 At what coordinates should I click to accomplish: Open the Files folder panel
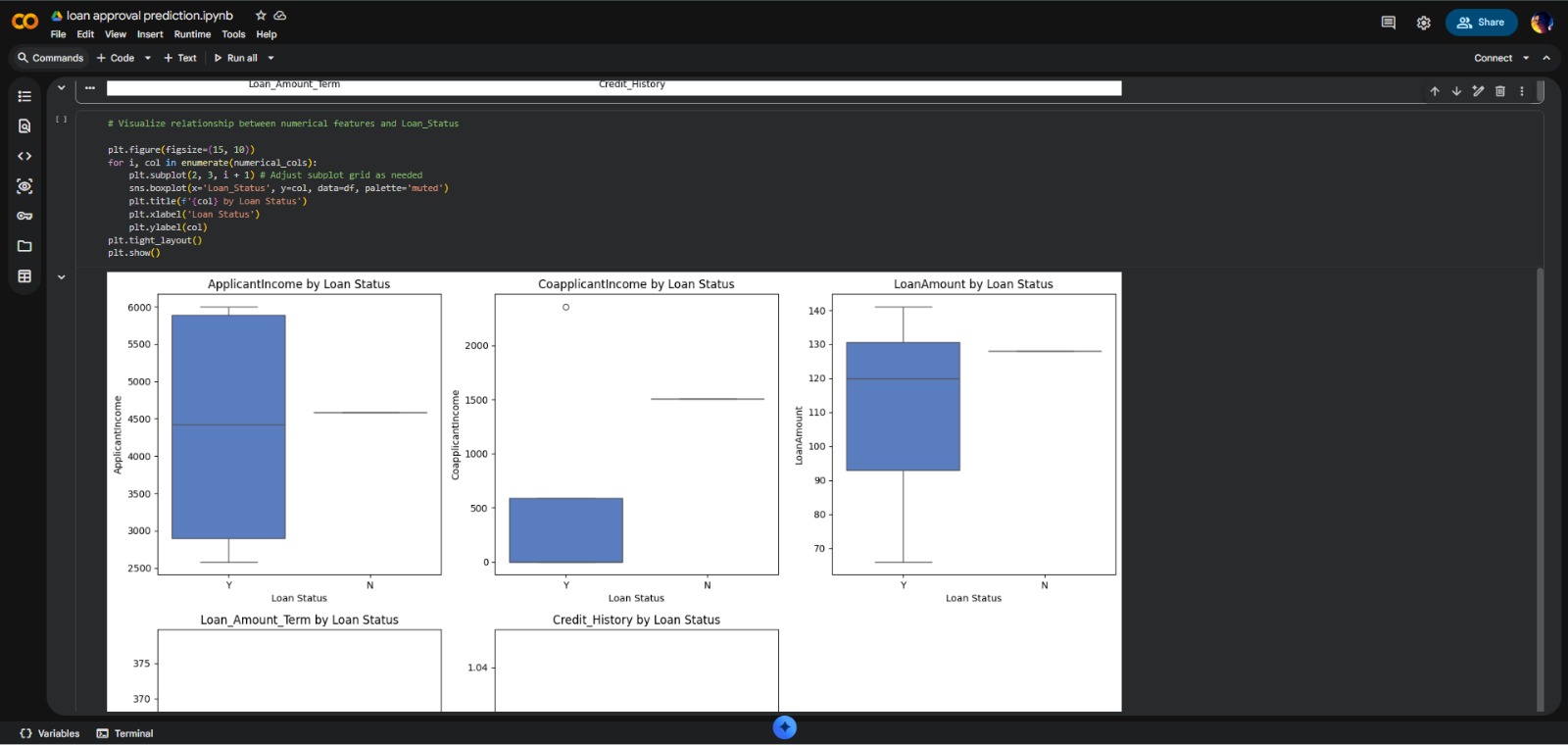(x=24, y=246)
